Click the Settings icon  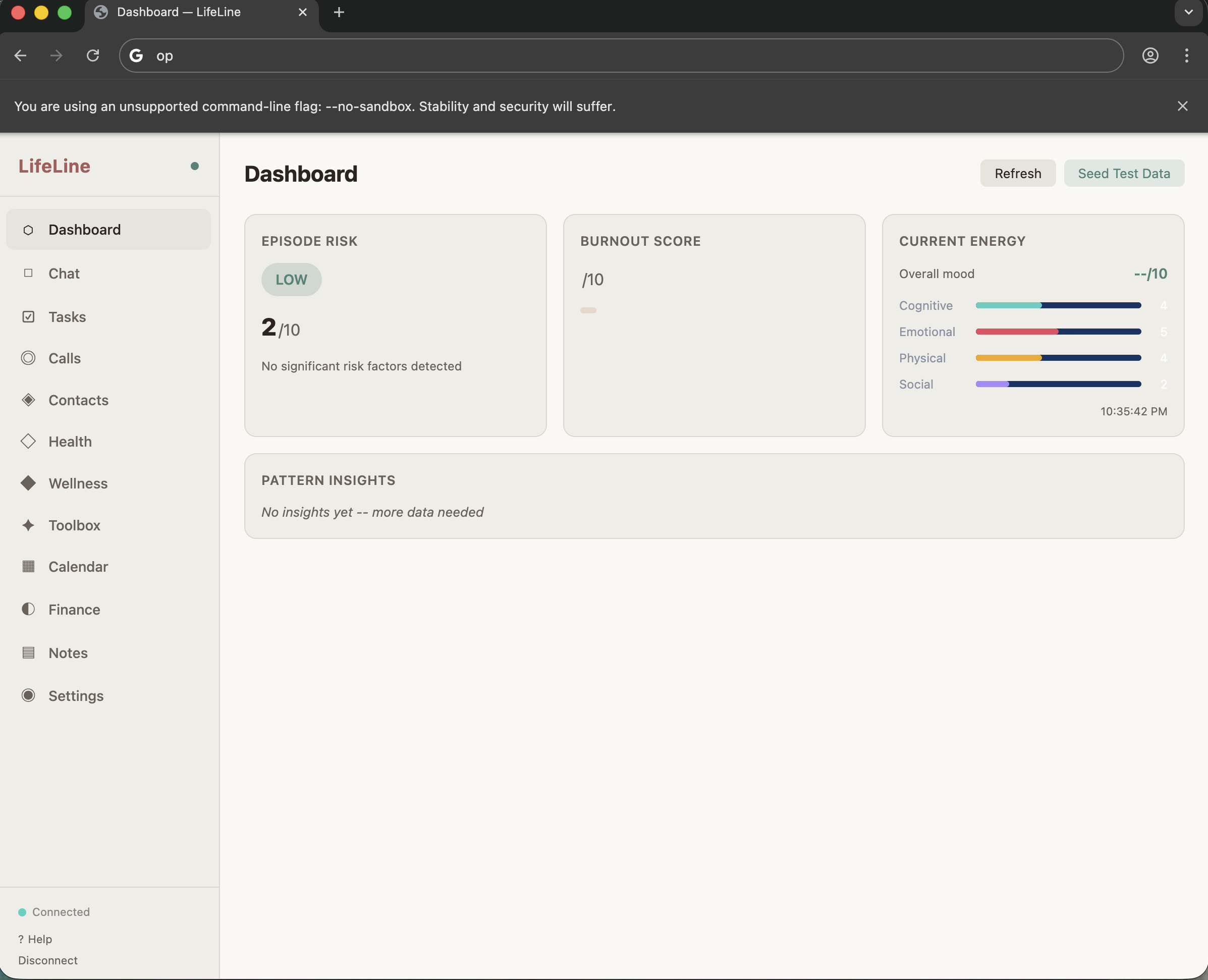28,695
